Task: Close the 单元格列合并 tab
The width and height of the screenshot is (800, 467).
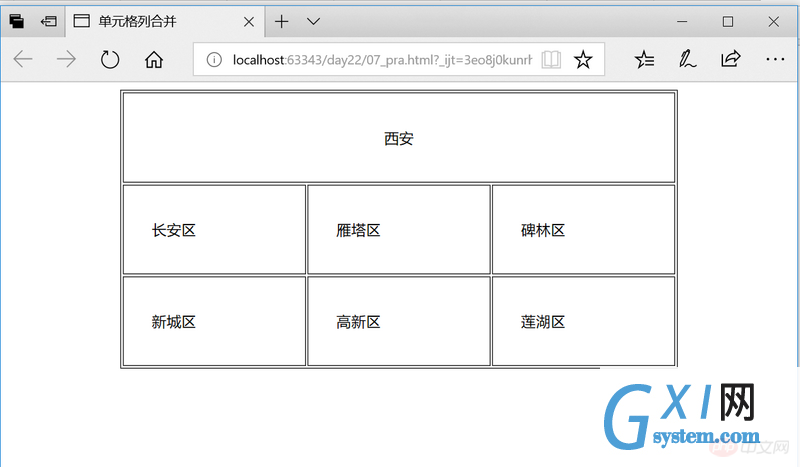Action: click(x=248, y=22)
